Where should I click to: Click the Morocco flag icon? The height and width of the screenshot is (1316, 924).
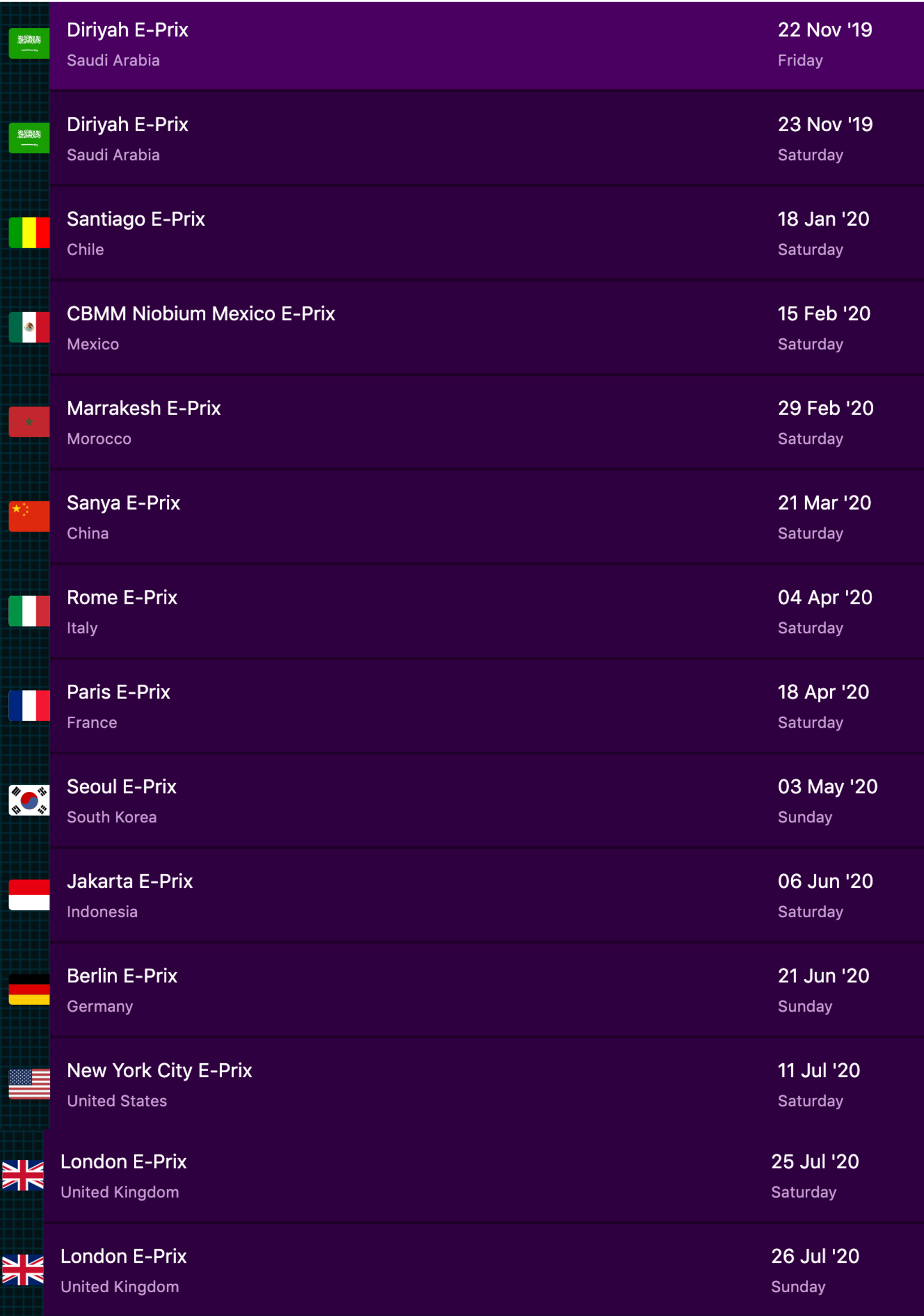[29, 422]
